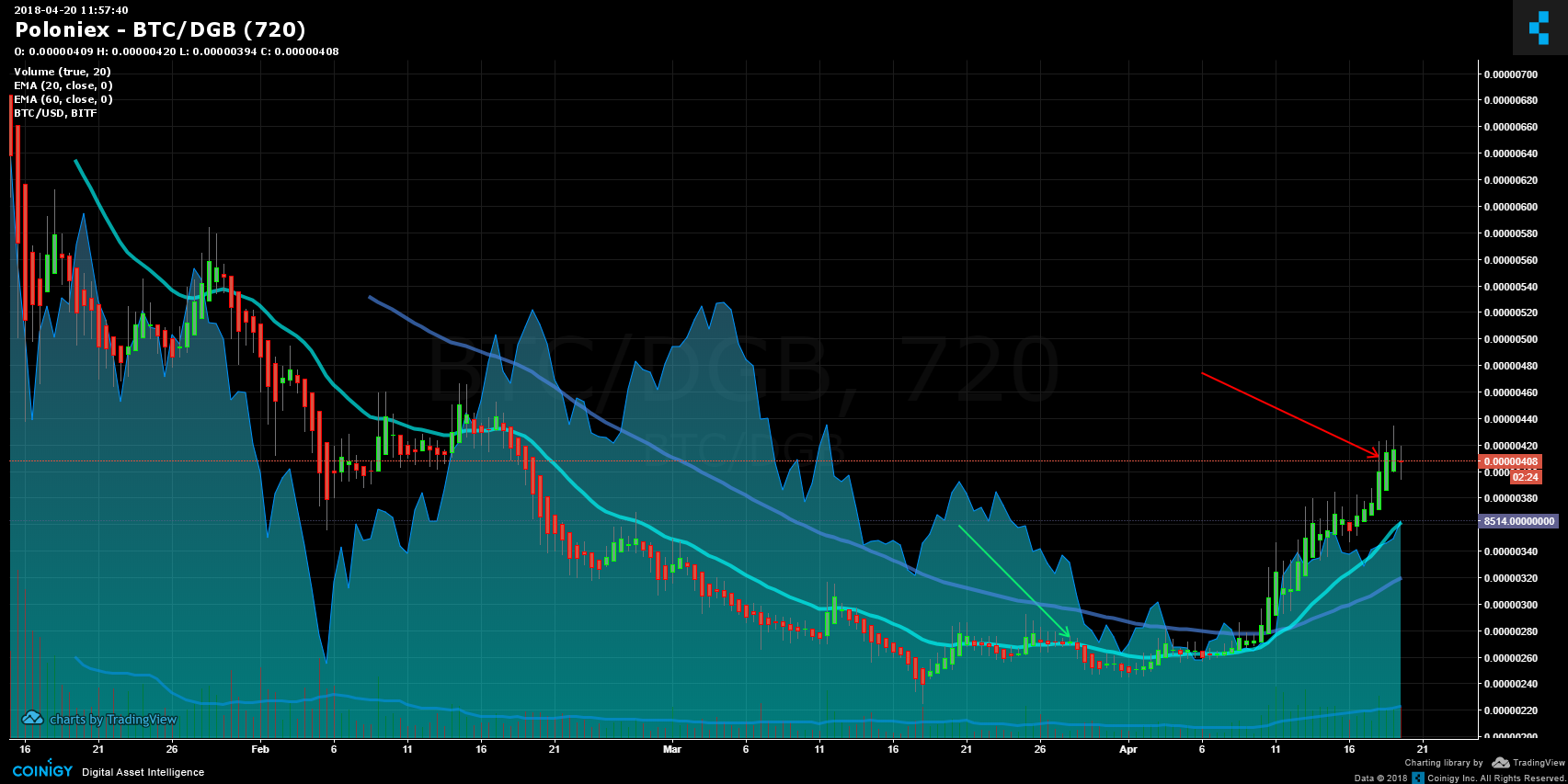Click the 0.00000700 price axis label
The height and width of the screenshot is (784, 1568).
click(x=1510, y=74)
